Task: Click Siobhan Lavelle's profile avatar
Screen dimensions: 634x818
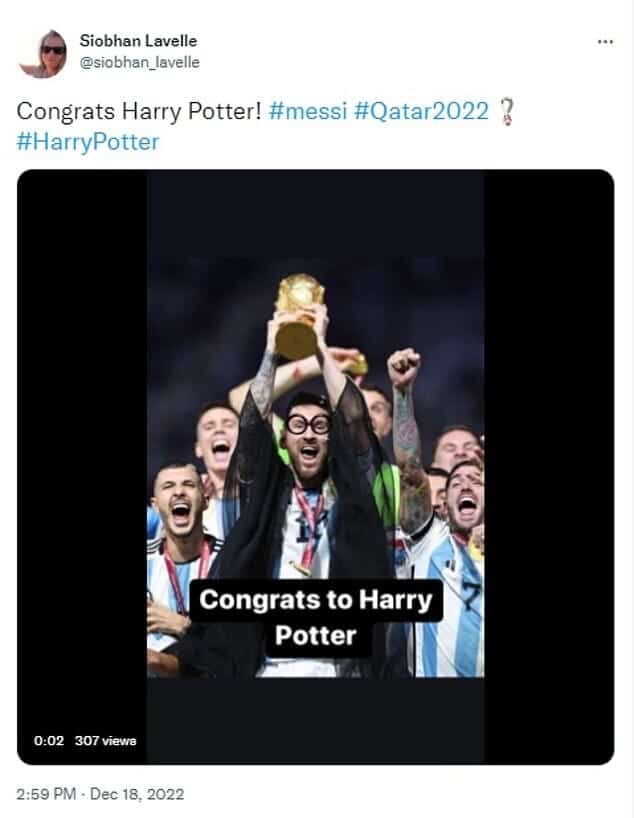Action: coord(42,53)
